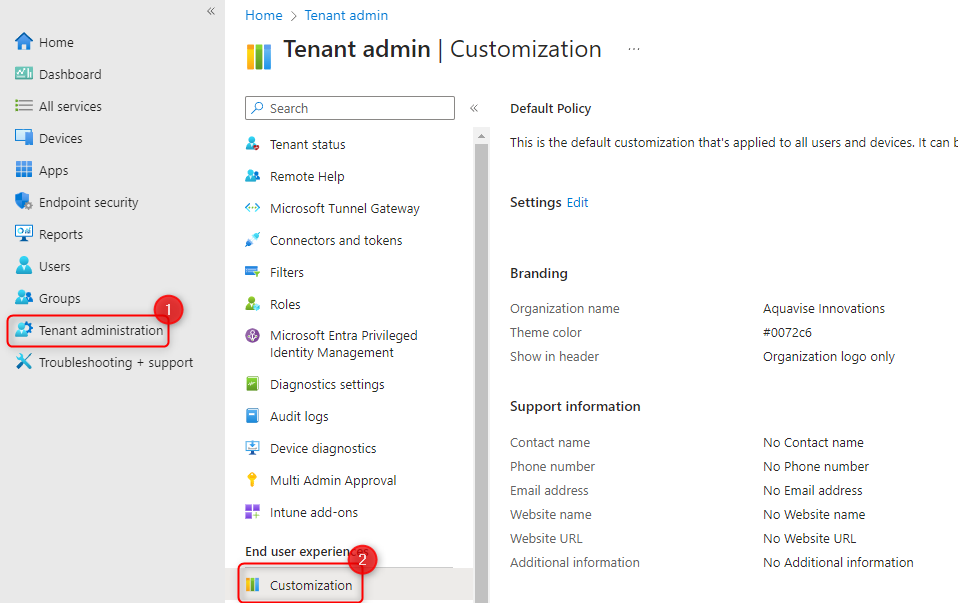The width and height of the screenshot is (958, 603).
Task: Collapse the left navigation pane
Action: tap(210, 11)
